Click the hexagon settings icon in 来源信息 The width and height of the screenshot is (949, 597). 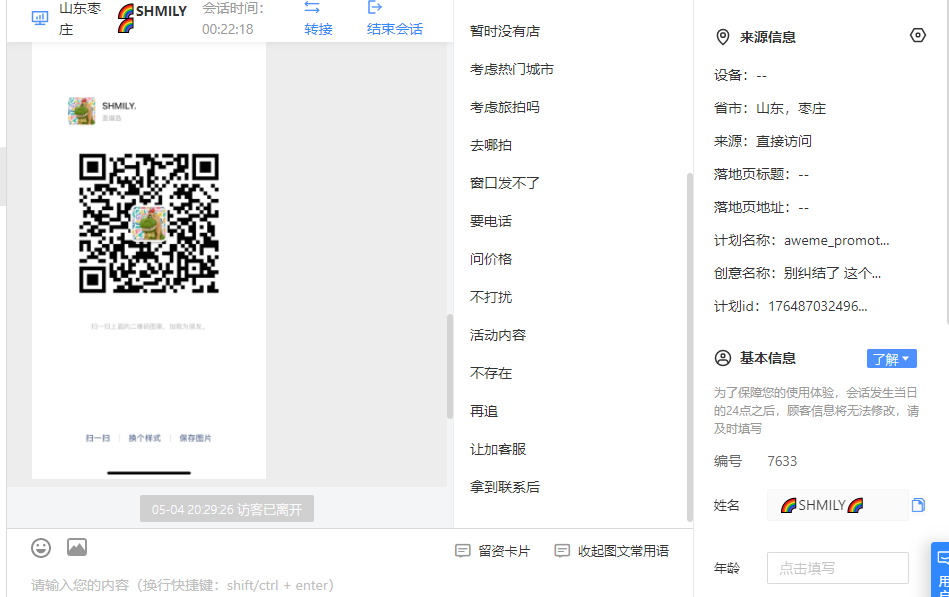click(918, 36)
